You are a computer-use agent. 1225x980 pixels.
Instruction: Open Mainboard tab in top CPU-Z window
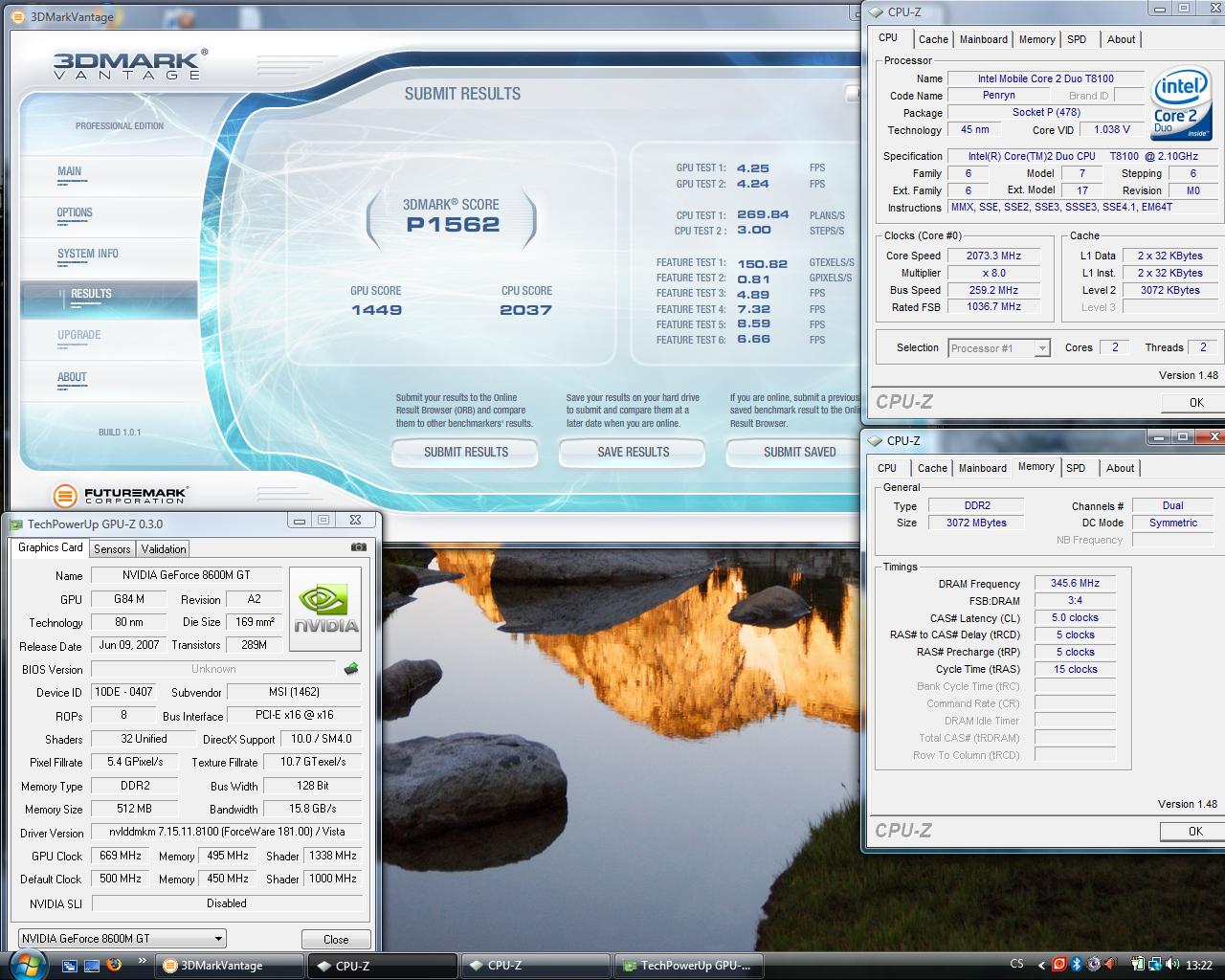[x=984, y=39]
